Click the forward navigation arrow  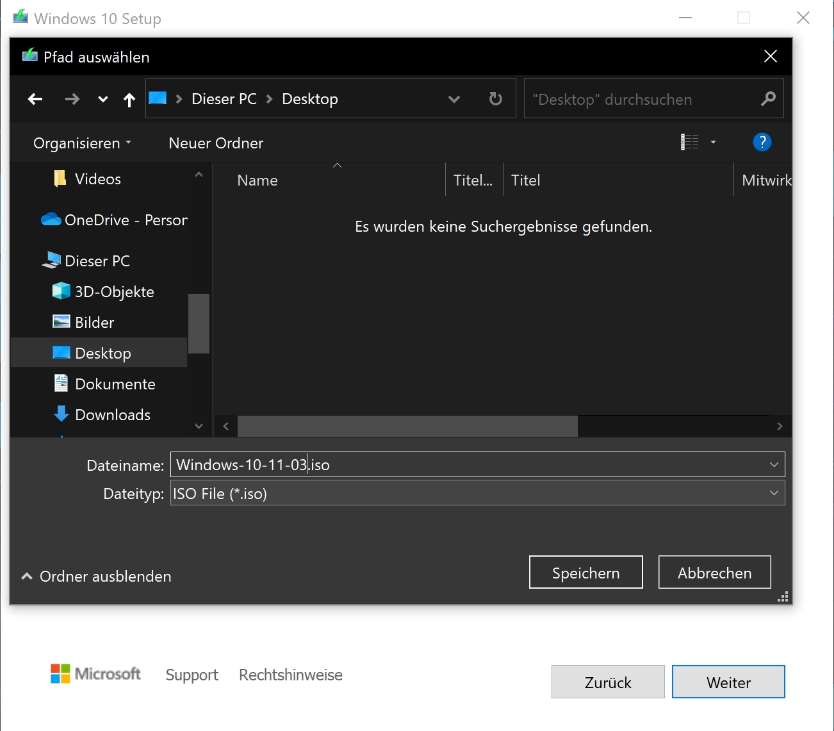72,99
